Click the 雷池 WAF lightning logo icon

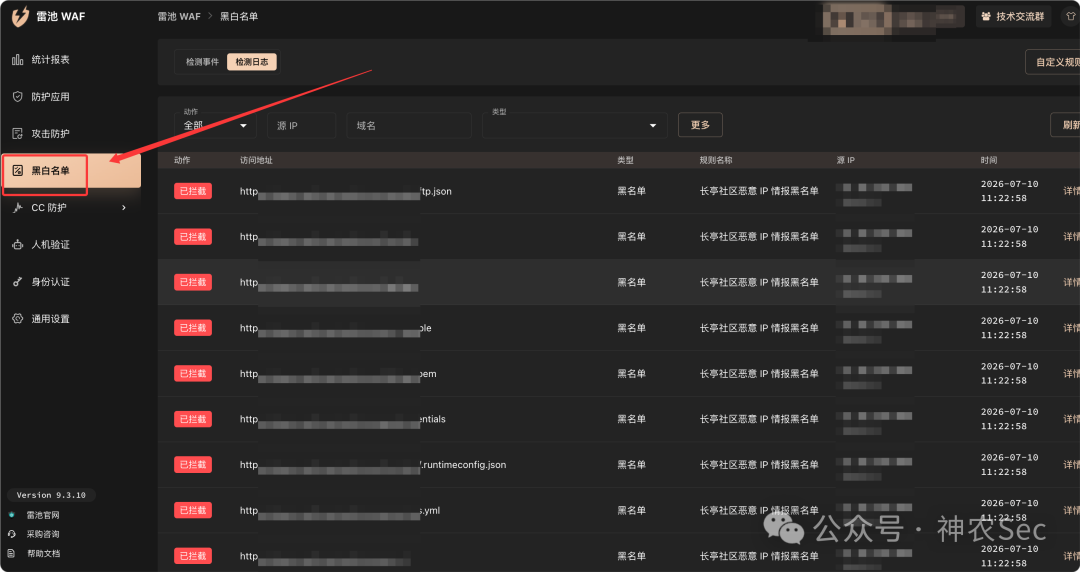[20, 16]
